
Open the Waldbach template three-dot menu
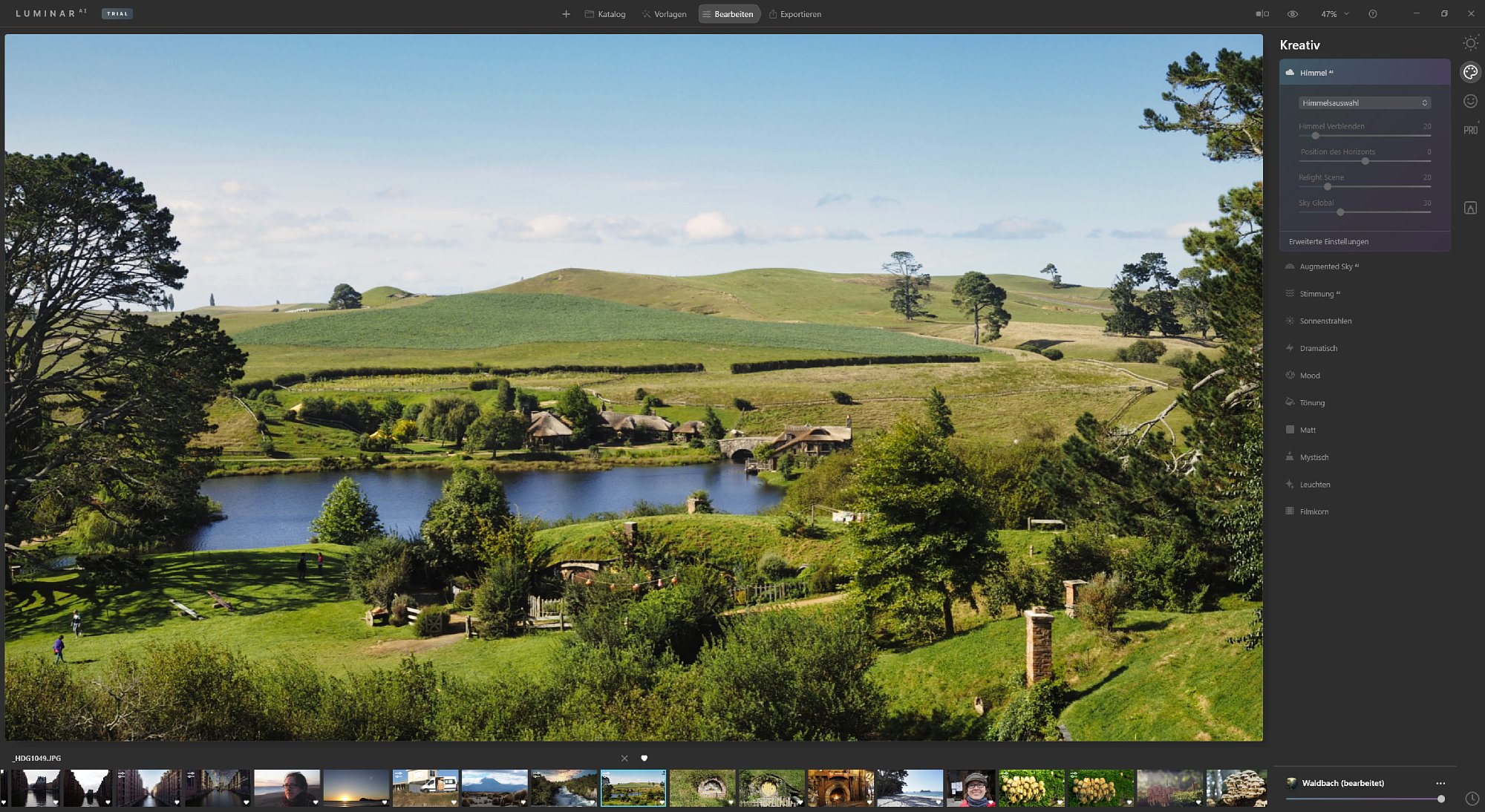[1440, 783]
